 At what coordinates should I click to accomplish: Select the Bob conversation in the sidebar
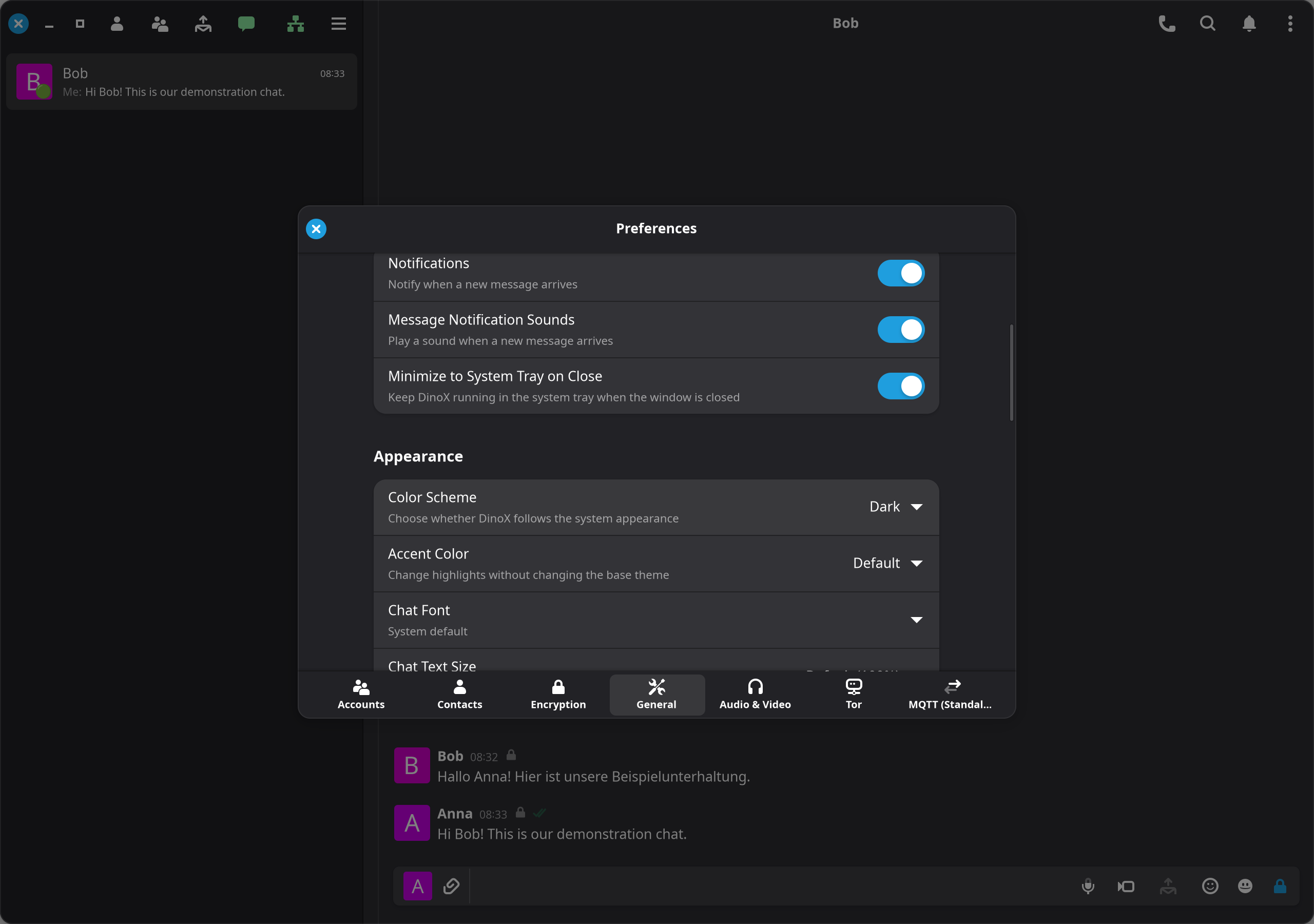coord(181,82)
